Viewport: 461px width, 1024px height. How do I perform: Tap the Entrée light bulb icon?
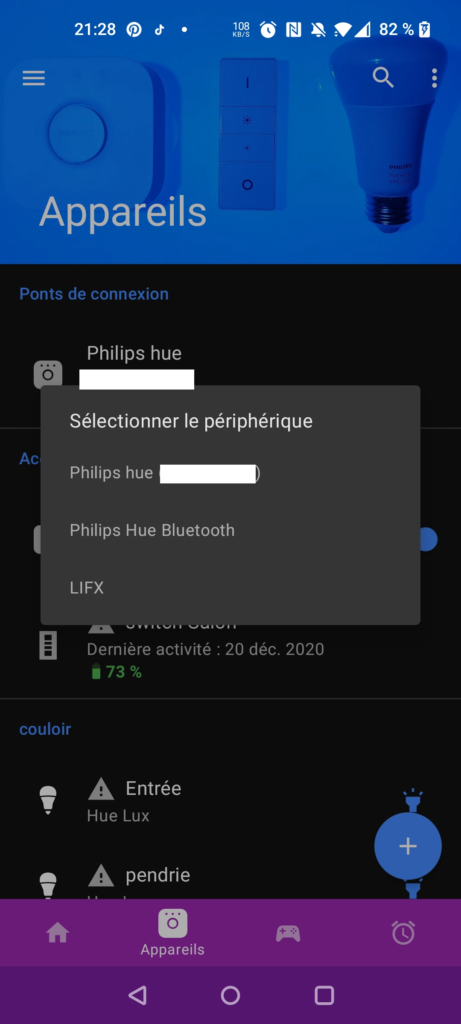tap(48, 800)
